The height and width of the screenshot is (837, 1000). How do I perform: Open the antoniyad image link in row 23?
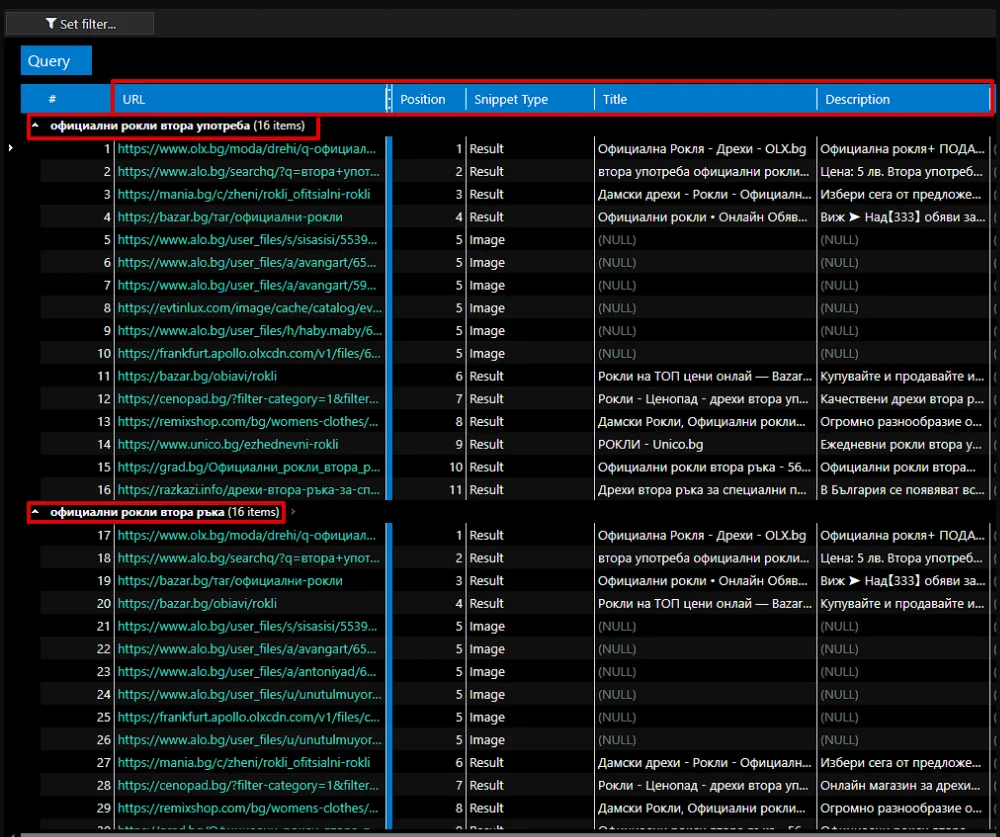[247, 672]
